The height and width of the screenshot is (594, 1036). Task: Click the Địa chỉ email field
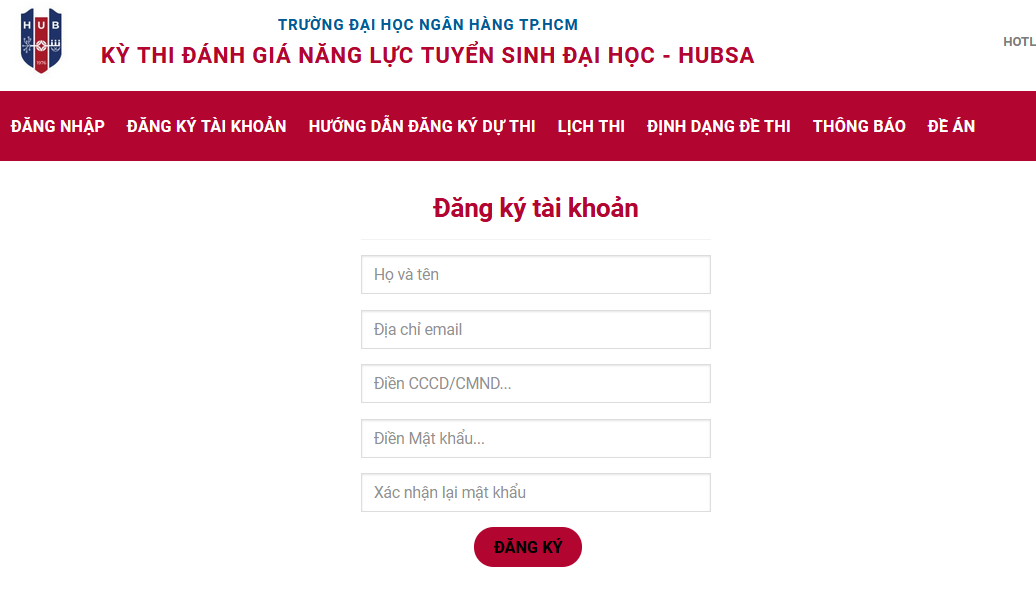point(536,329)
